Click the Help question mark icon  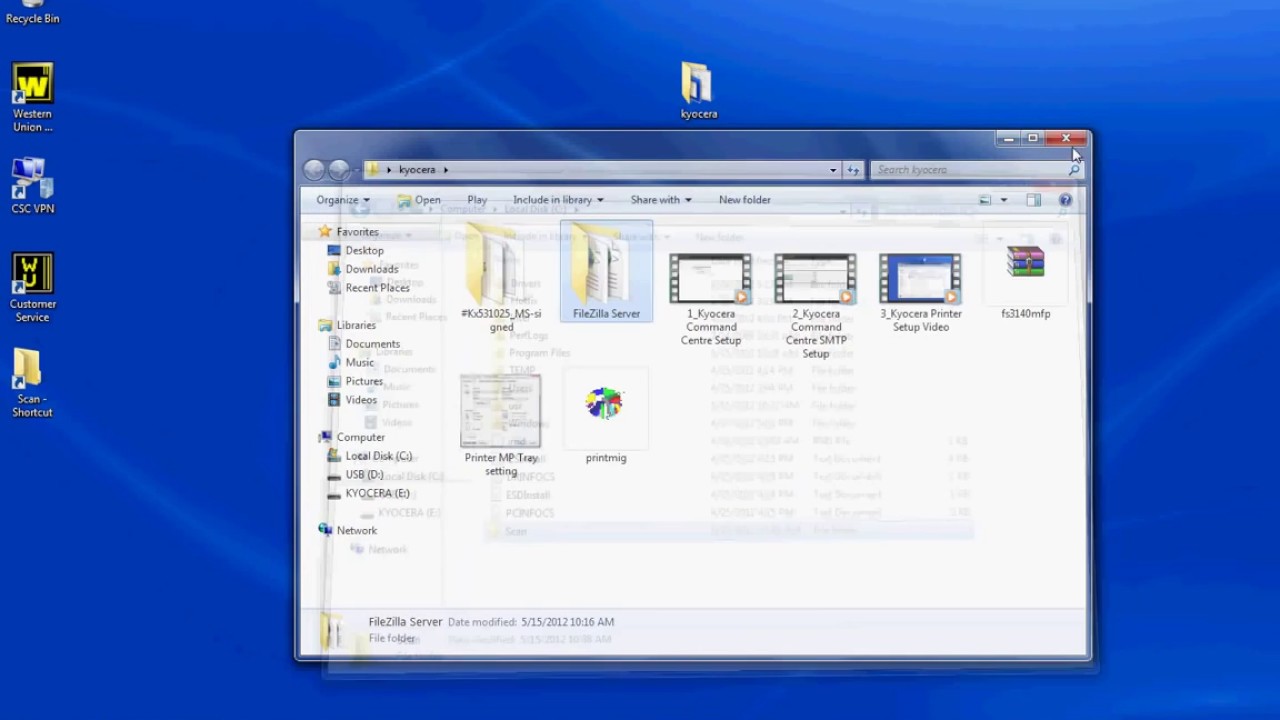(x=1065, y=200)
